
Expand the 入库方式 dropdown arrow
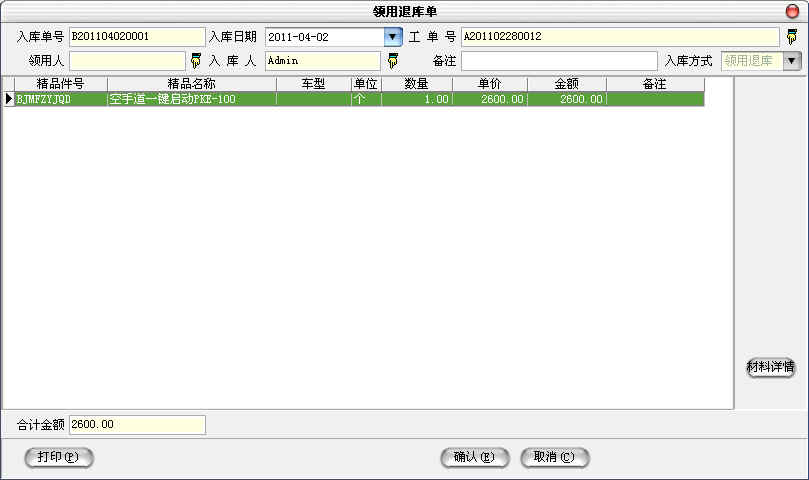click(791, 61)
